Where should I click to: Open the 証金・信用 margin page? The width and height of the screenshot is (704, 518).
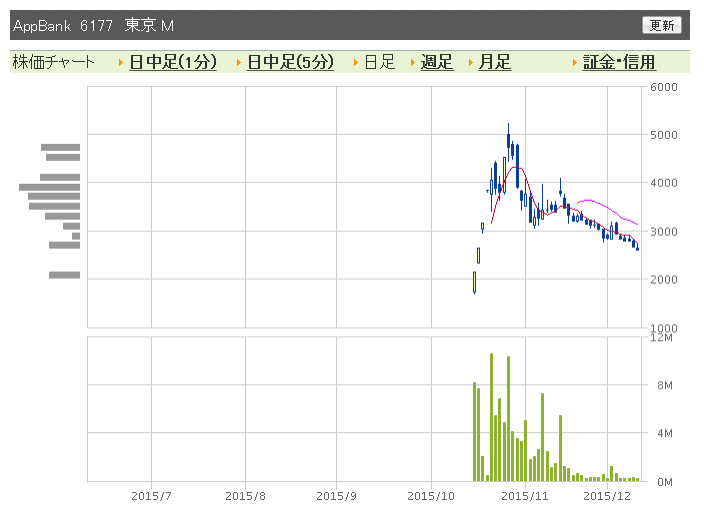(x=619, y=62)
